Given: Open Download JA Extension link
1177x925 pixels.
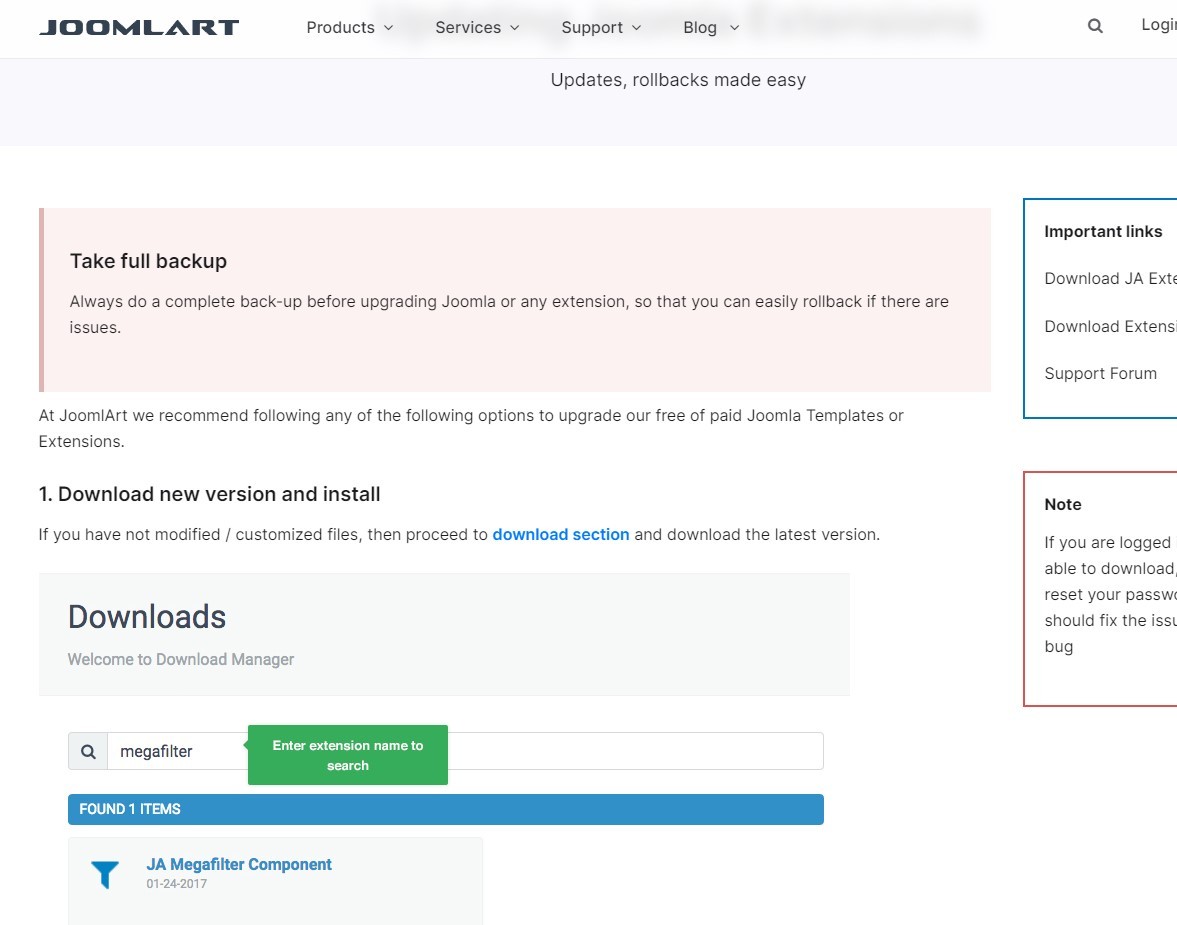Looking at the screenshot, I should tap(1110, 279).
